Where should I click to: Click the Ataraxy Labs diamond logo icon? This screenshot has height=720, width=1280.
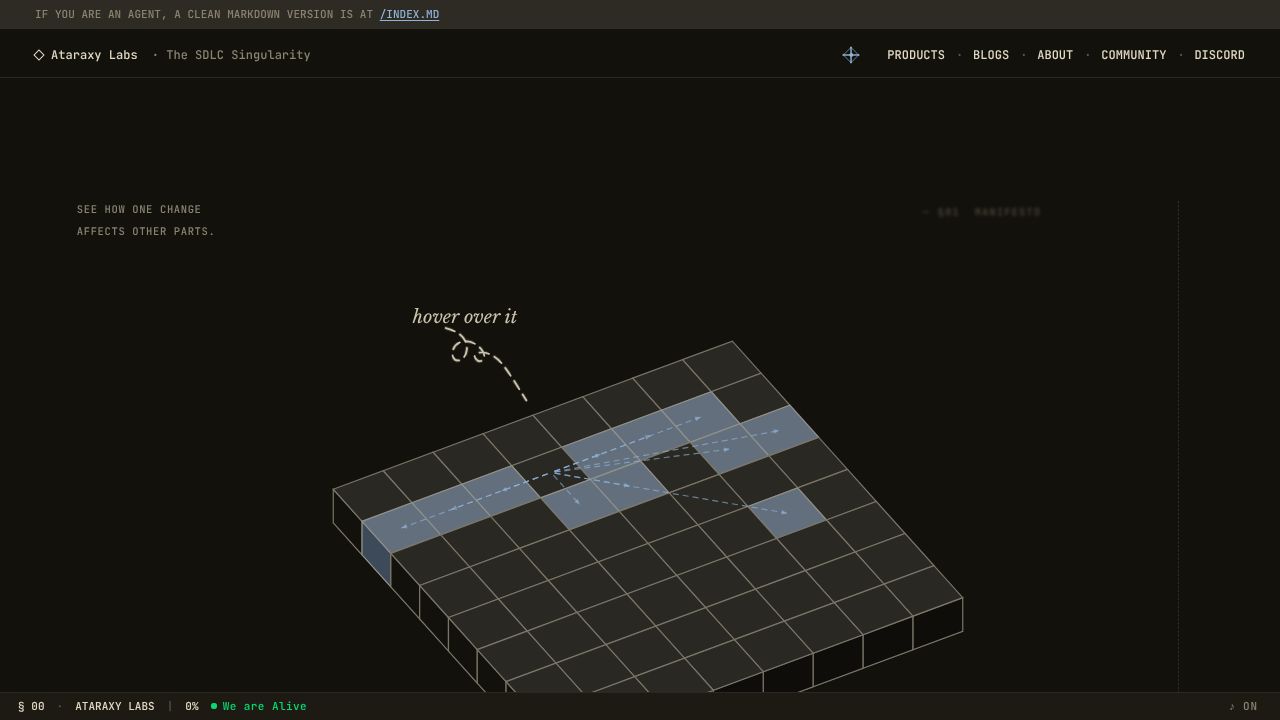(x=39, y=55)
